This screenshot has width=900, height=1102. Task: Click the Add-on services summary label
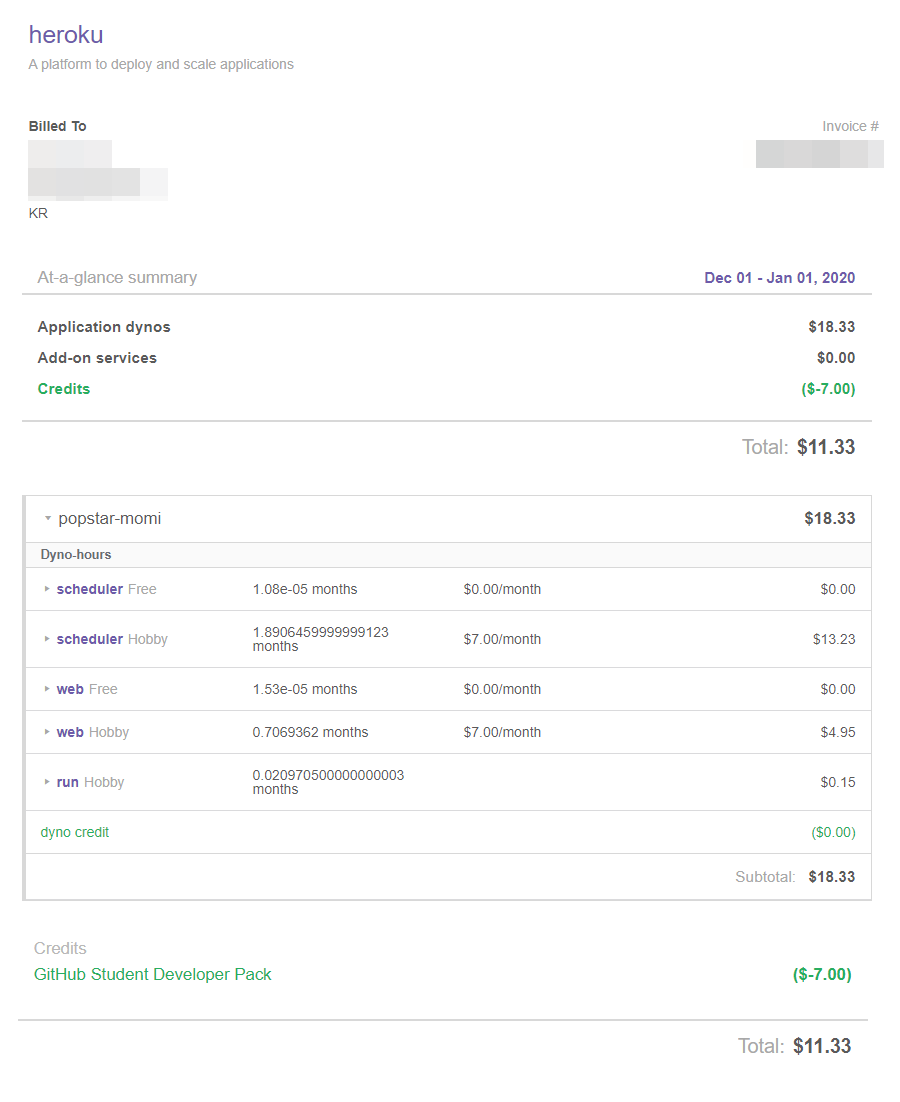(97, 358)
